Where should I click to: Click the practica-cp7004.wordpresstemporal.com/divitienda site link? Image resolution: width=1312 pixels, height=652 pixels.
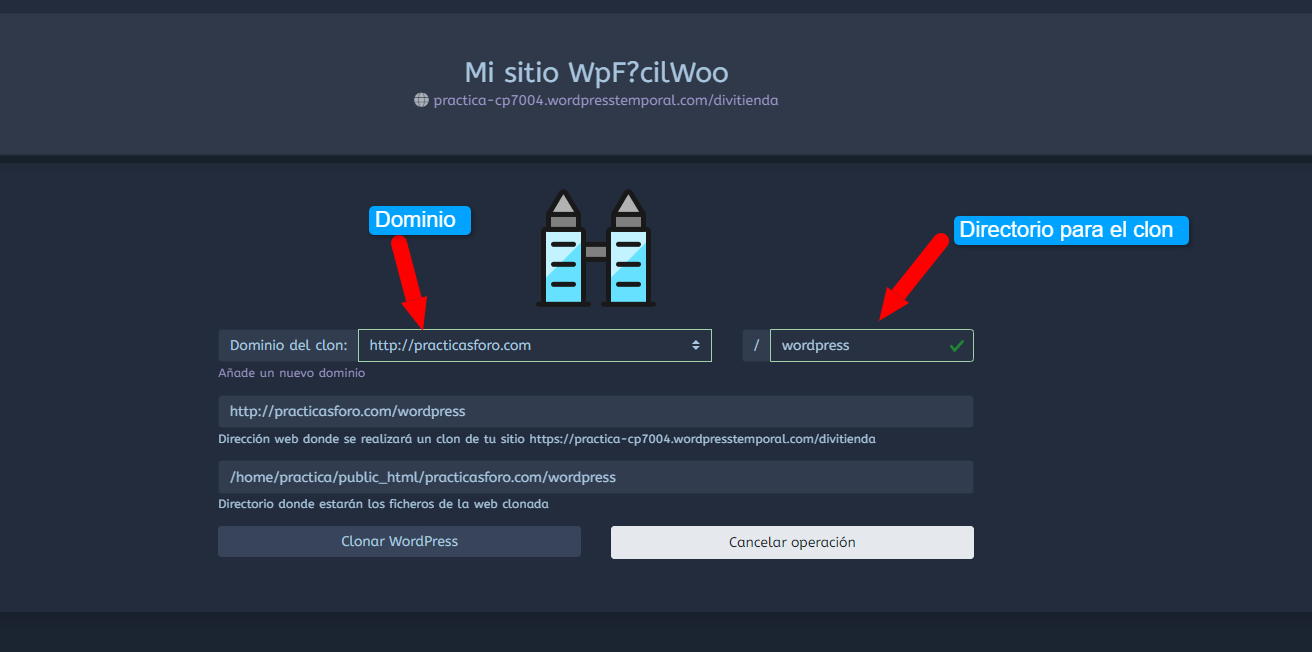tap(606, 100)
